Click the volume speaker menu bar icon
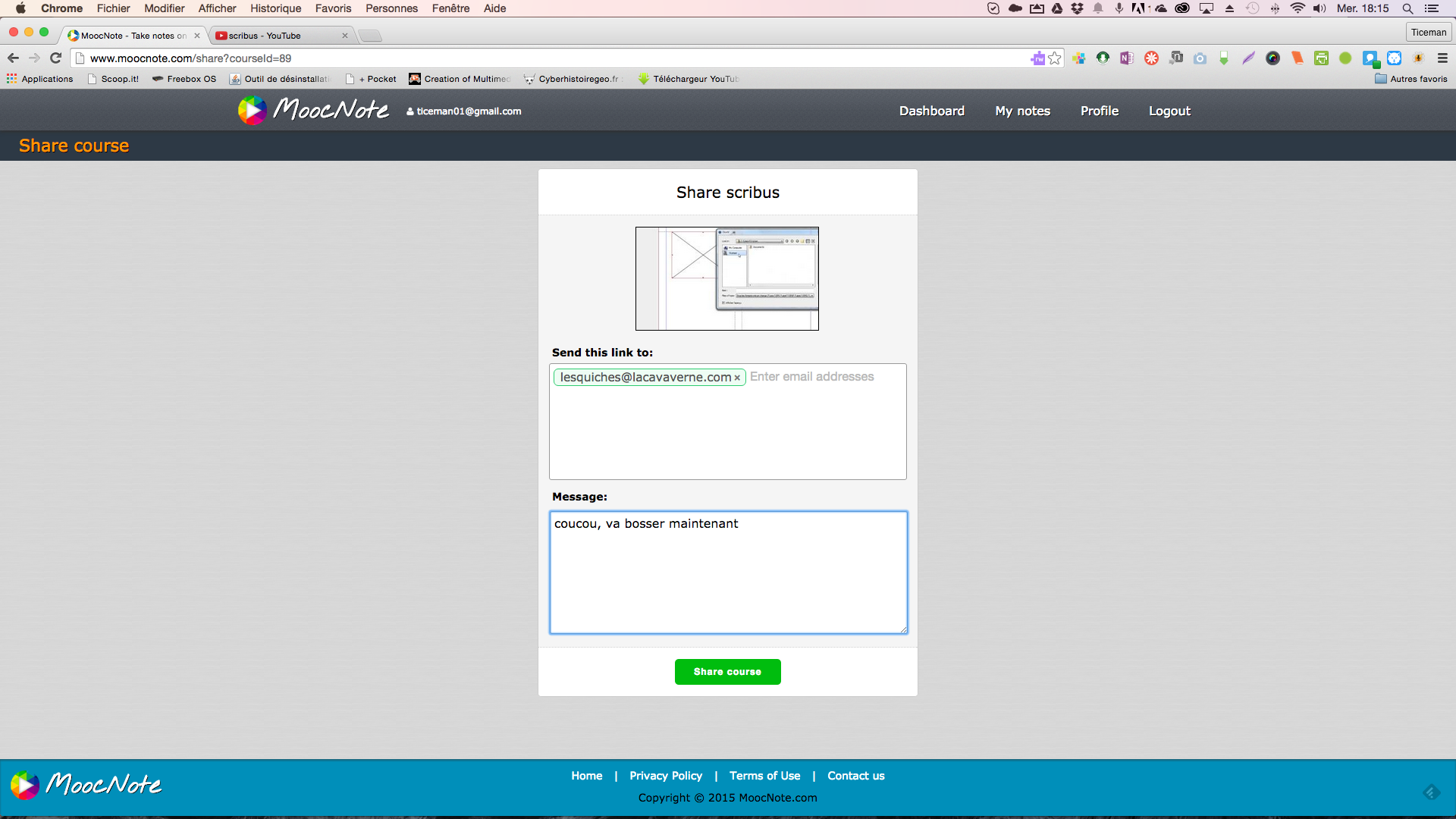Screen dimensions: 1456x819 tap(1319, 8)
